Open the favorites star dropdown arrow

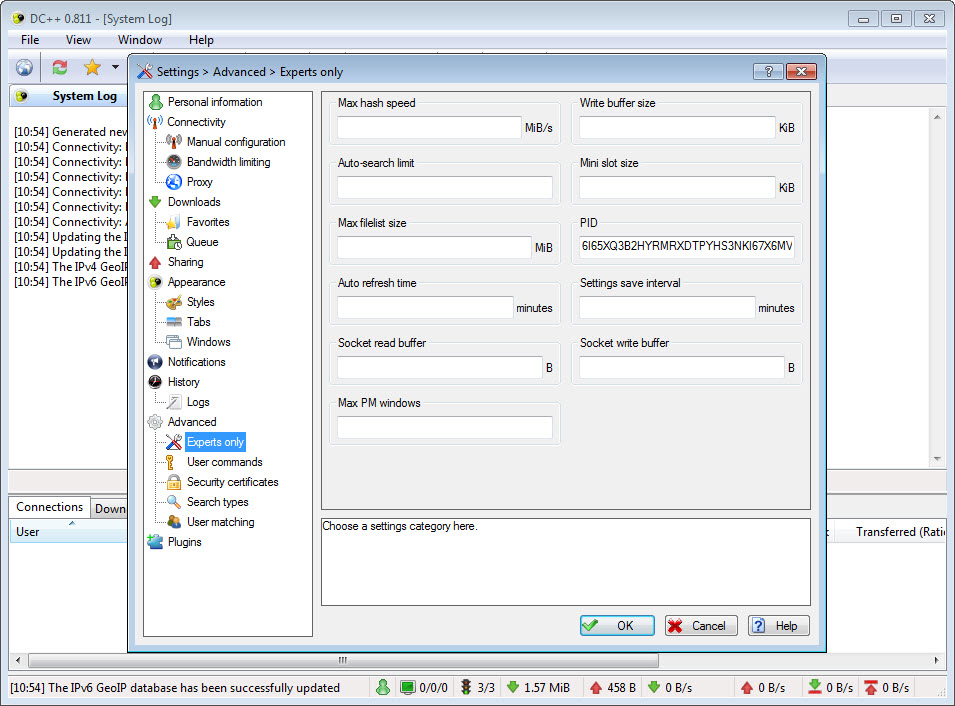click(115, 67)
